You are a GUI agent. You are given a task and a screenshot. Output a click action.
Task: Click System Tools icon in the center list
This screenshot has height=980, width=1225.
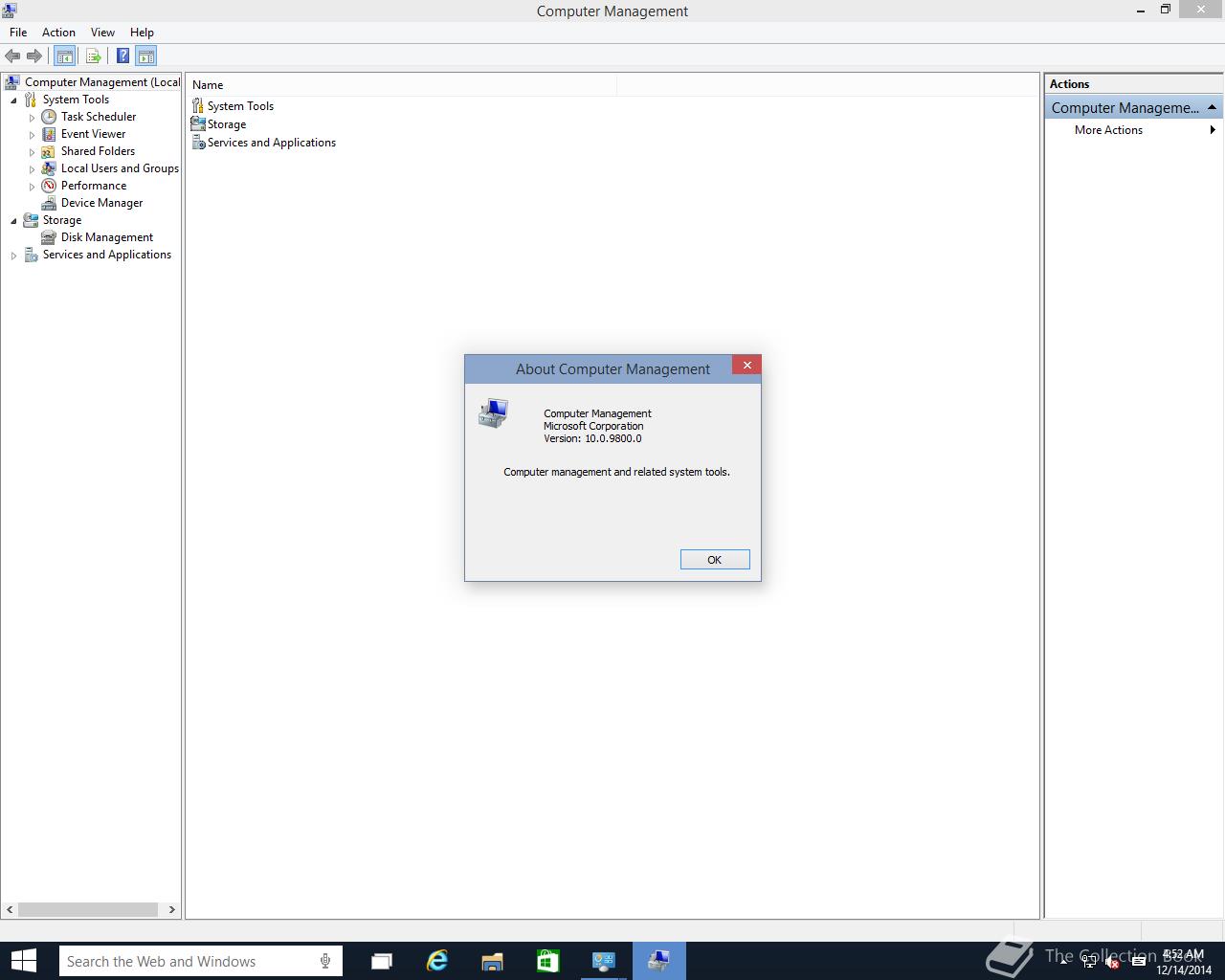(198, 105)
